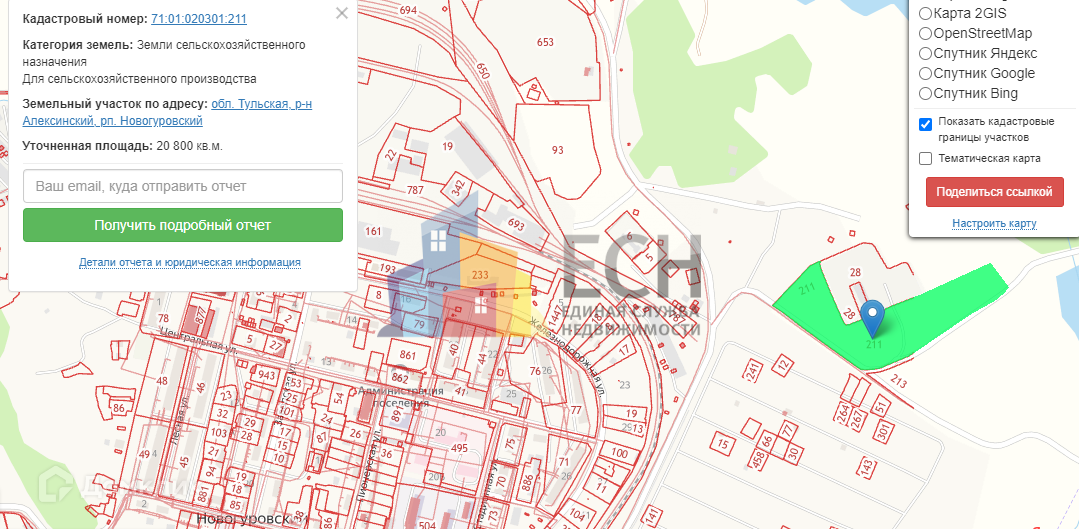This screenshot has width=1079, height=529.
Task: Uncheck Показать кадастровые границы участков
Action: point(926,124)
